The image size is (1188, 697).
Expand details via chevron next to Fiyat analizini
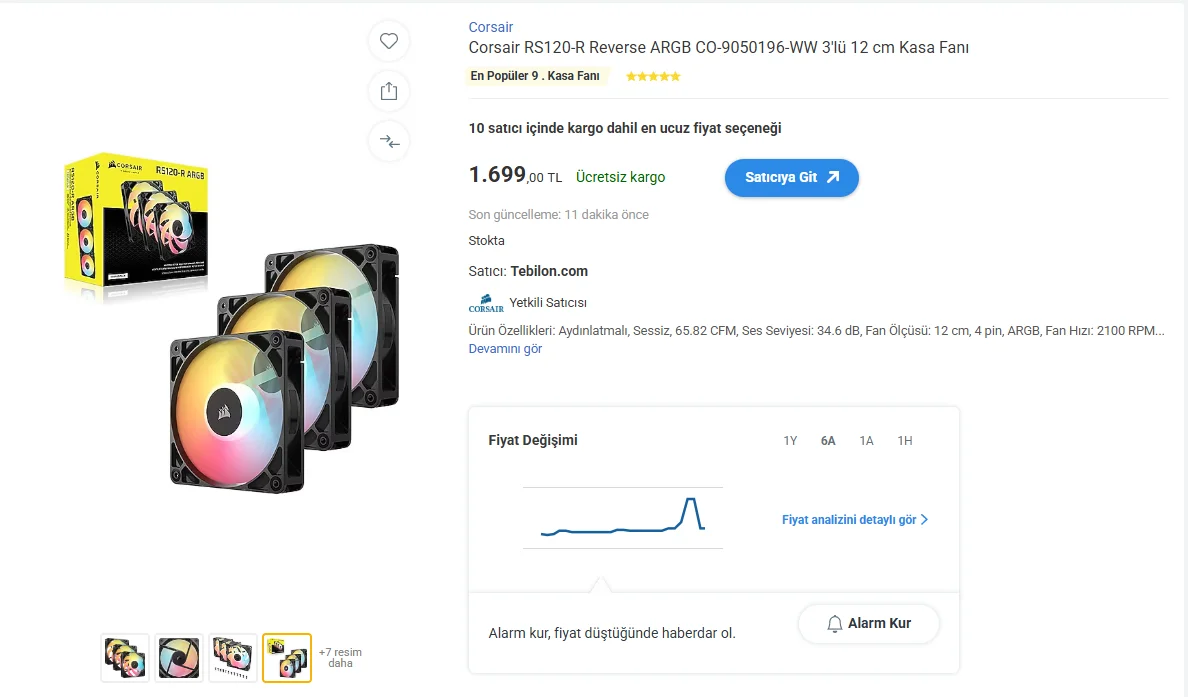(924, 520)
